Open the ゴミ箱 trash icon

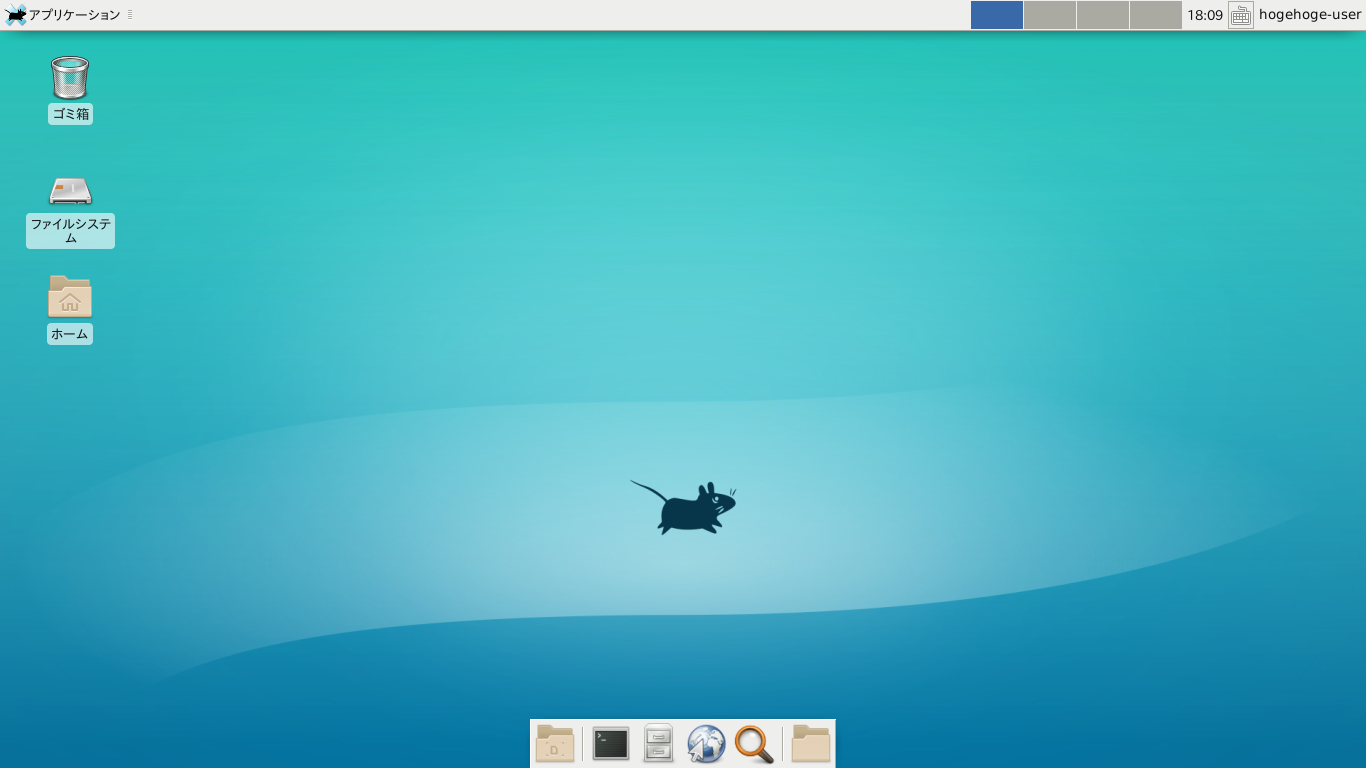pos(70,78)
